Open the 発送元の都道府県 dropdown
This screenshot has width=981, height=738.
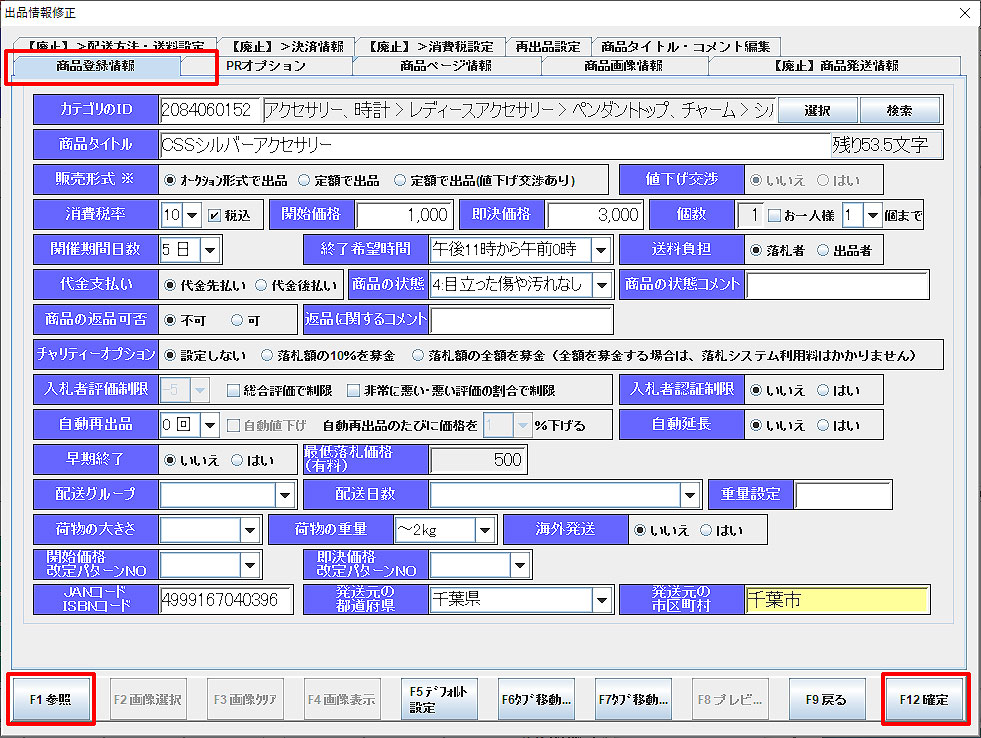pos(601,600)
